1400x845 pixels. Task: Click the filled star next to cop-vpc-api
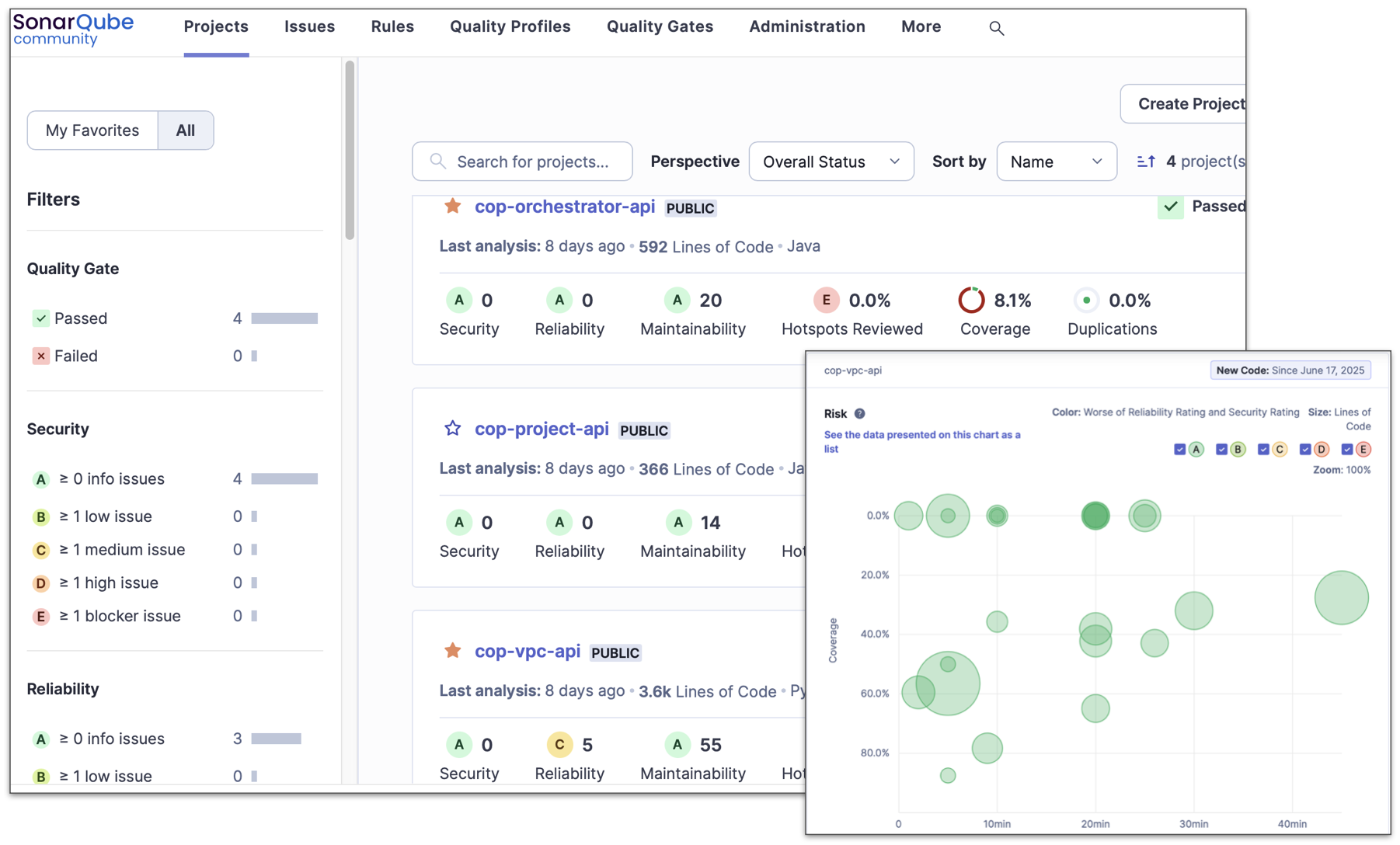tap(452, 651)
